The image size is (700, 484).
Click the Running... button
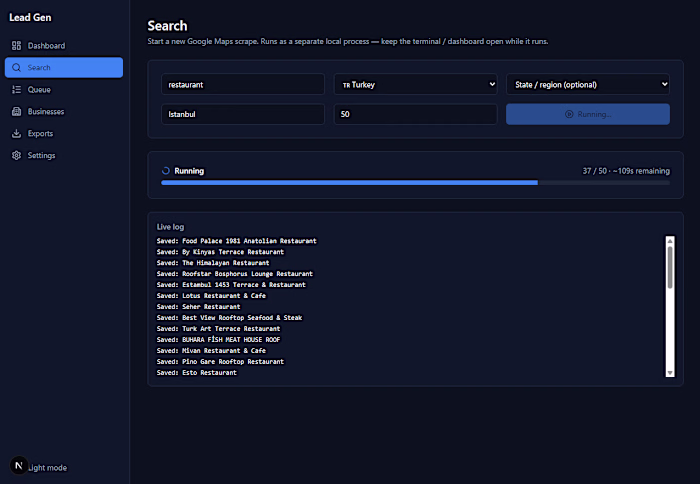(588, 114)
